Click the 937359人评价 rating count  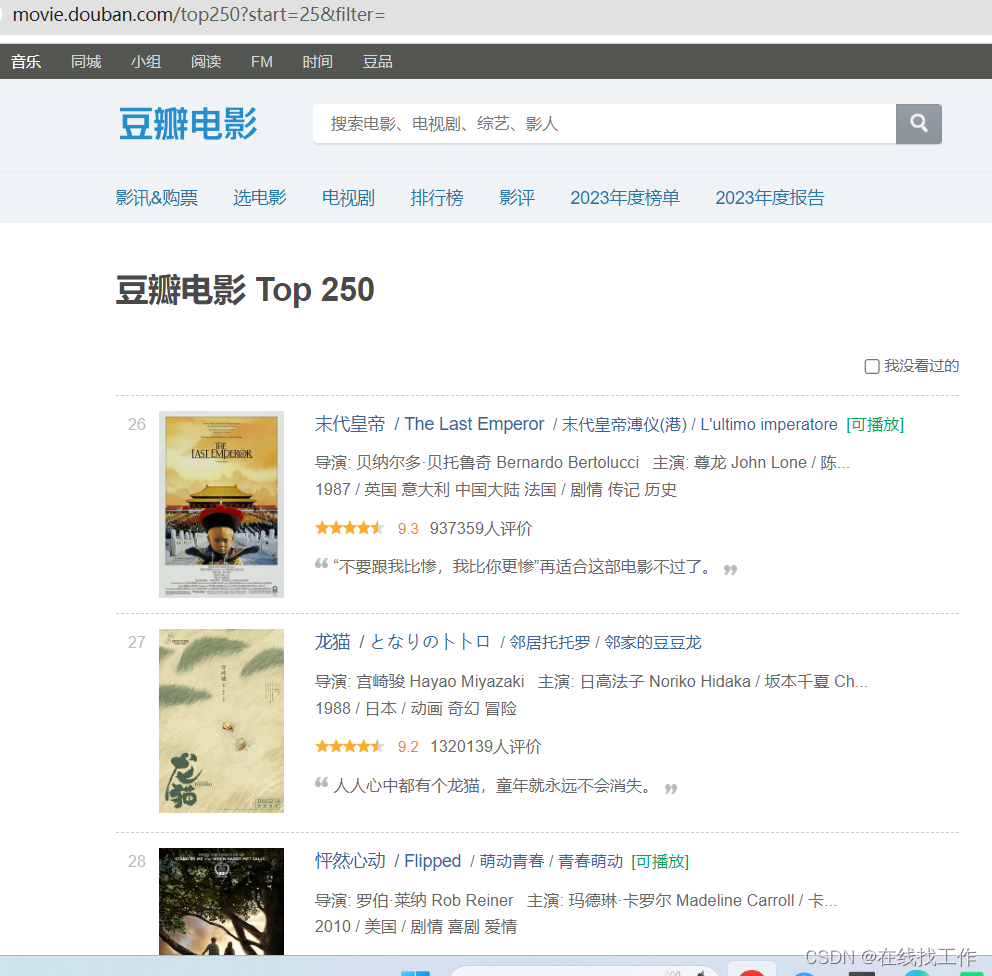tap(481, 528)
